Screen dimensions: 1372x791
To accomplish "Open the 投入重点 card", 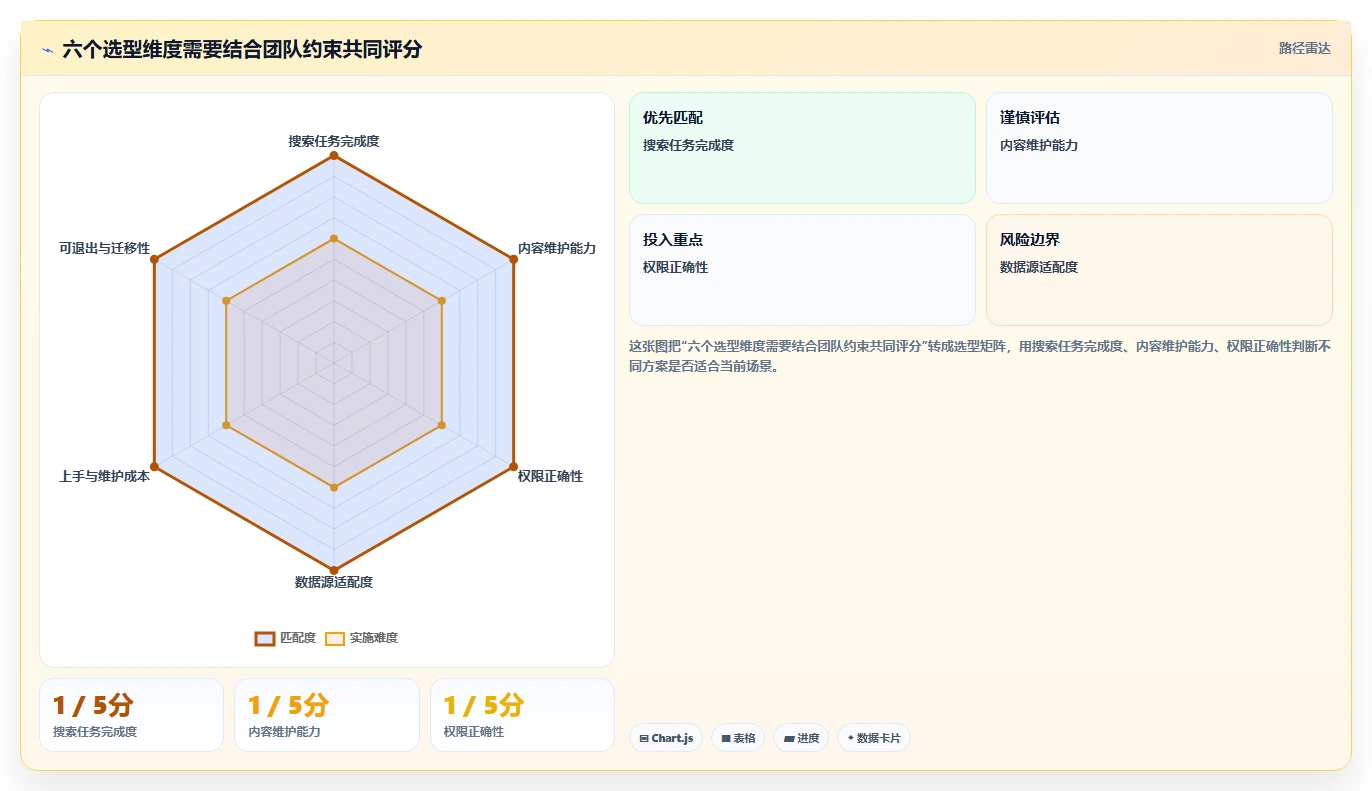I will (x=802, y=270).
